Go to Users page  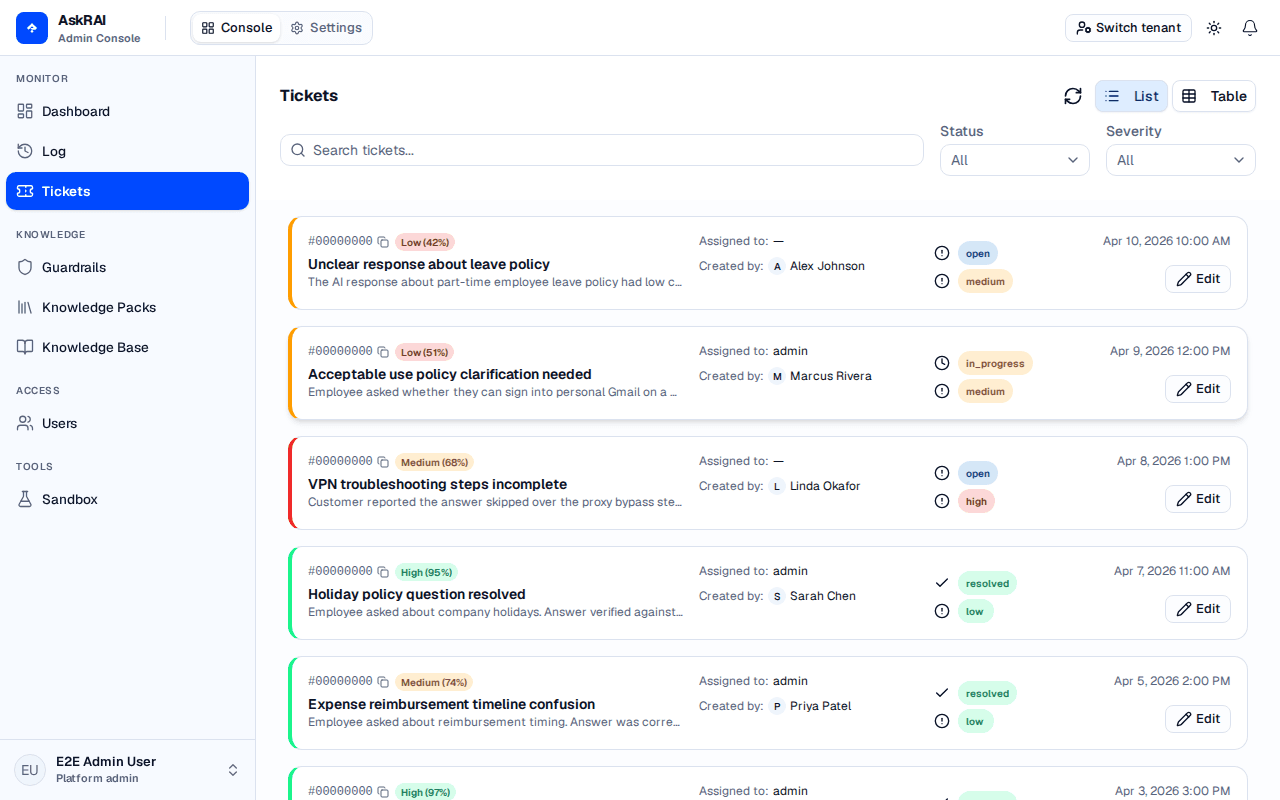coord(128,423)
